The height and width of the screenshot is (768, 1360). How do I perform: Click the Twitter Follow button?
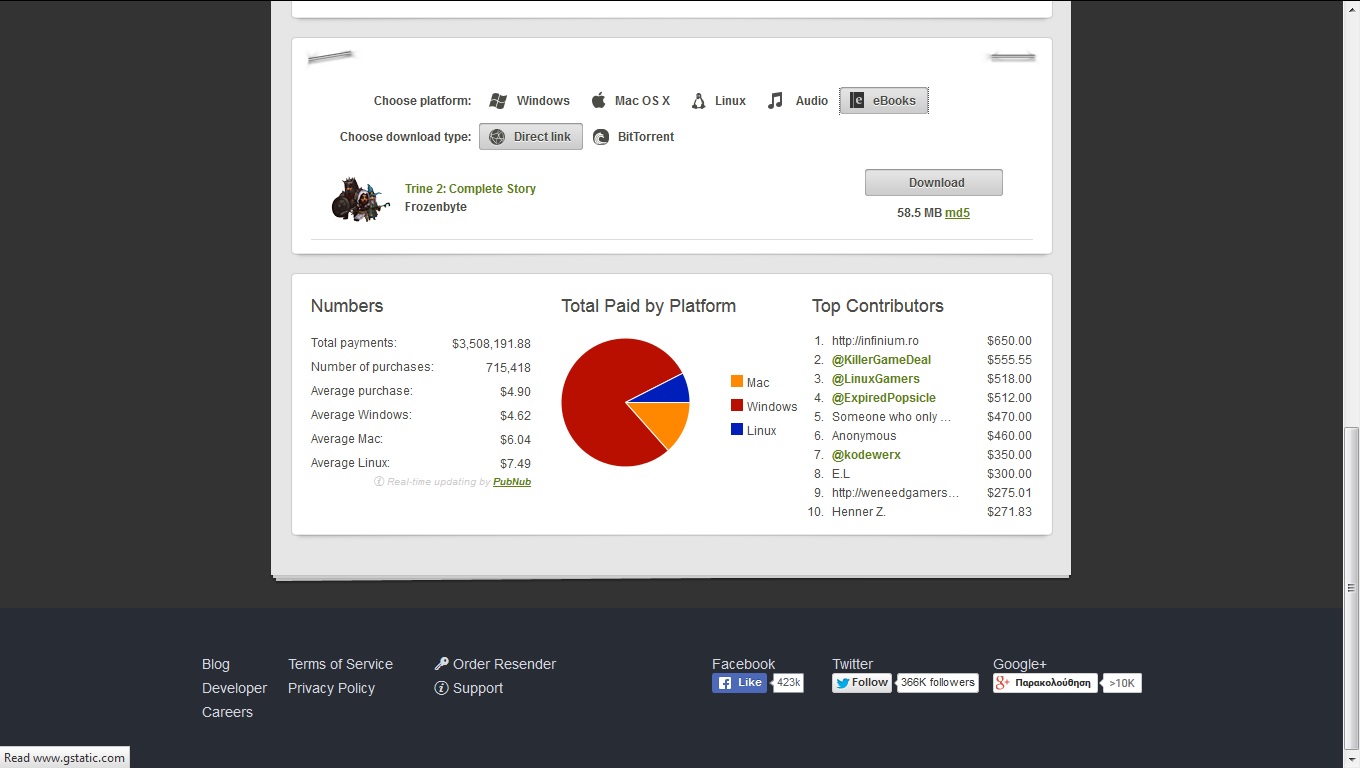coord(862,683)
